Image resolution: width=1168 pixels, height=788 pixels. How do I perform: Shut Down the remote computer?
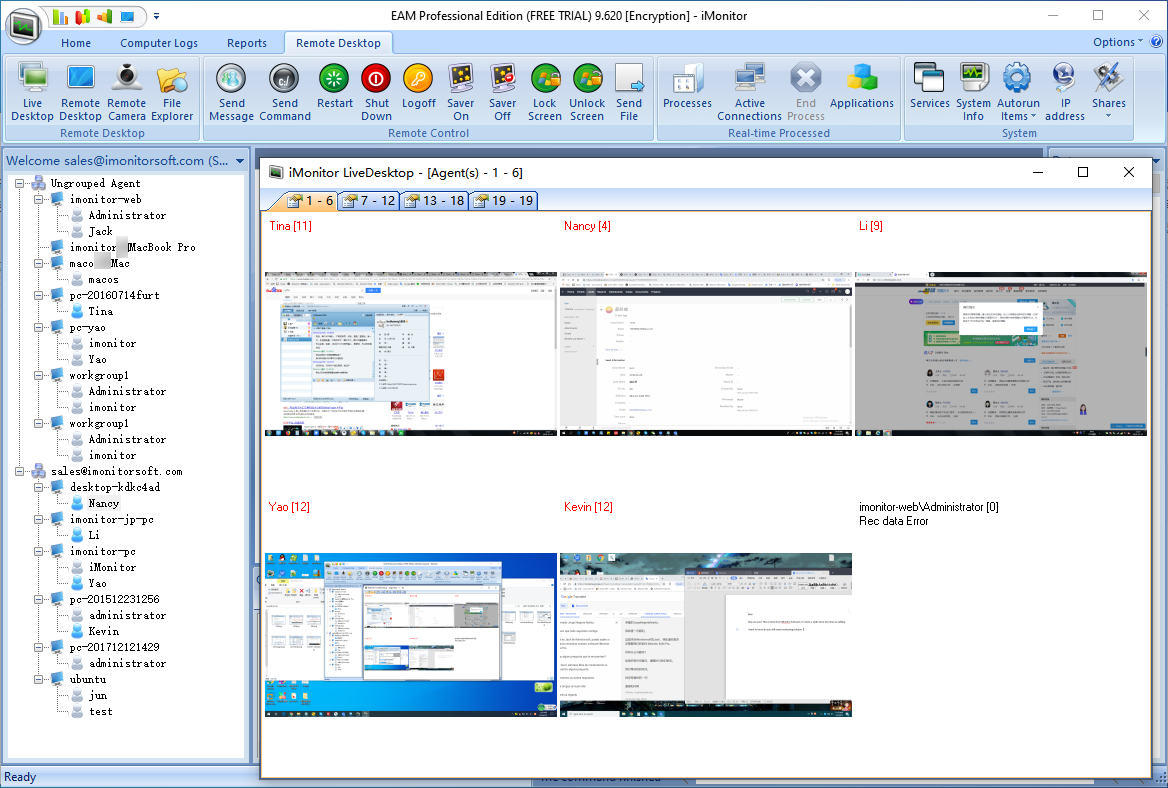click(x=376, y=92)
